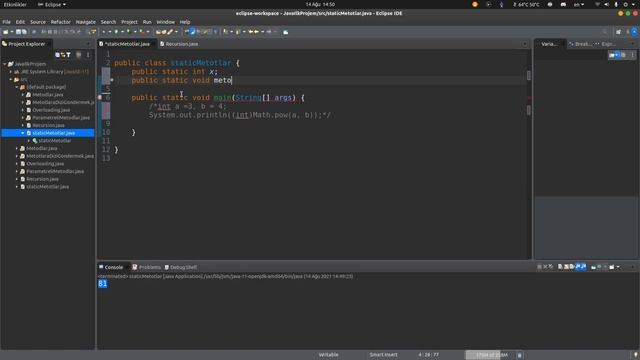The image size is (640, 360).
Task: Expand the JRE System Library node
Action: (11, 72)
